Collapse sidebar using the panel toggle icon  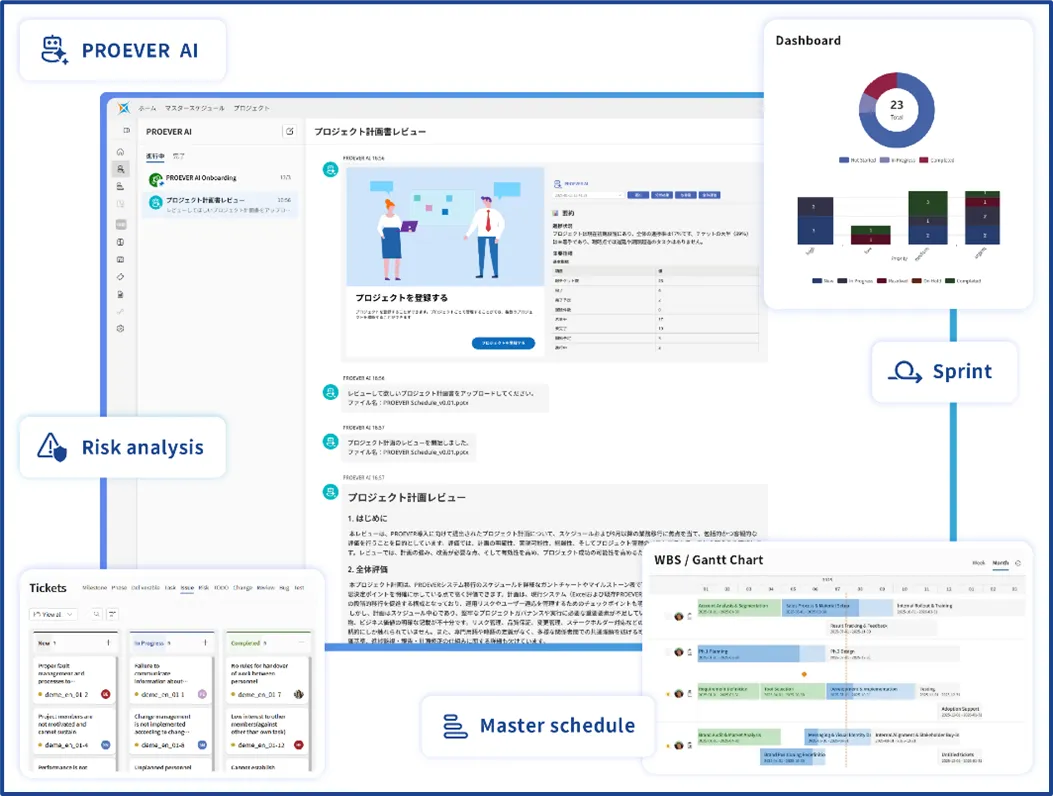click(x=126, y=130)
